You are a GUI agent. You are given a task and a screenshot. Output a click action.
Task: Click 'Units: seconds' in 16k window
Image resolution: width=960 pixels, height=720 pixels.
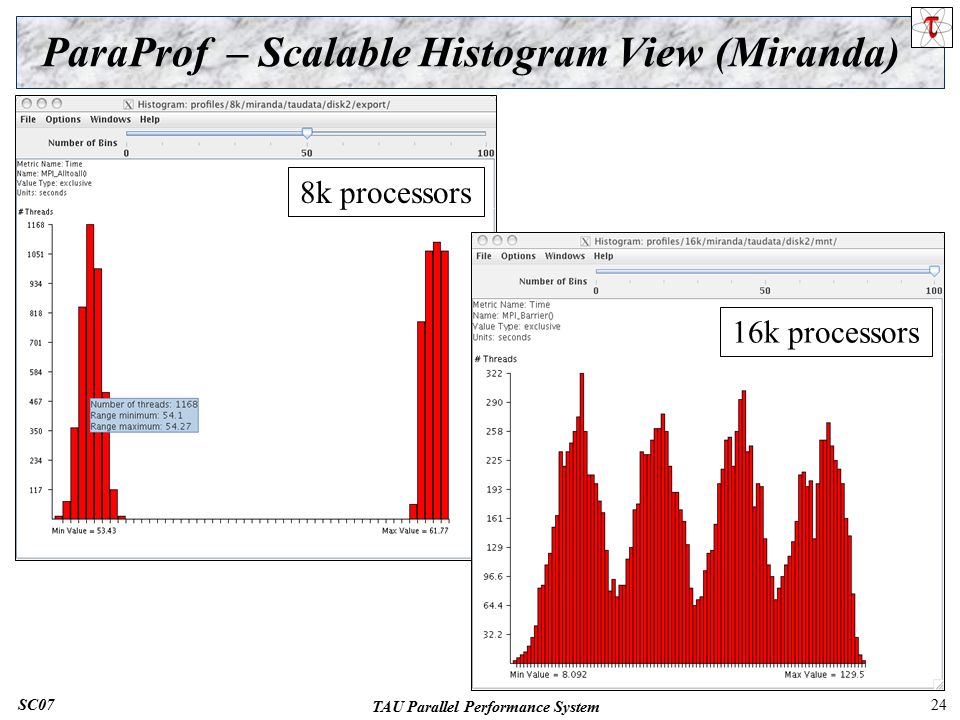coord(502,337)
